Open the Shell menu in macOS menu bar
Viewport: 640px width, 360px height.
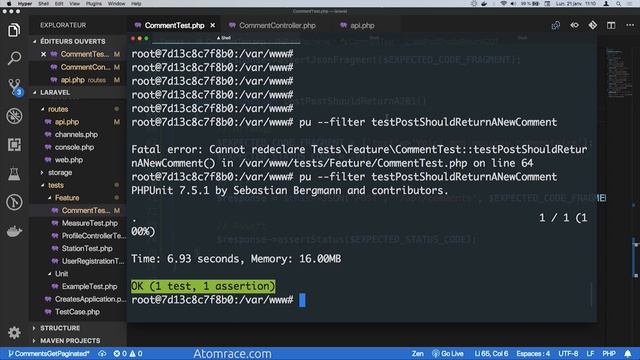coord(43,3)
